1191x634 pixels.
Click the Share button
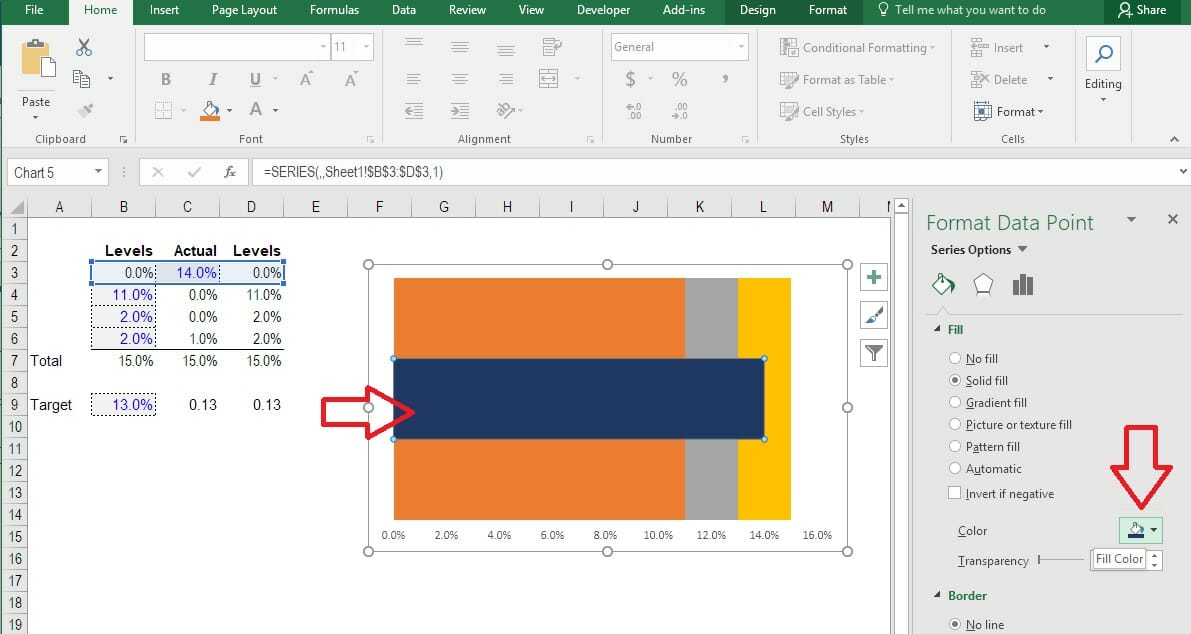coord(1142,11)
